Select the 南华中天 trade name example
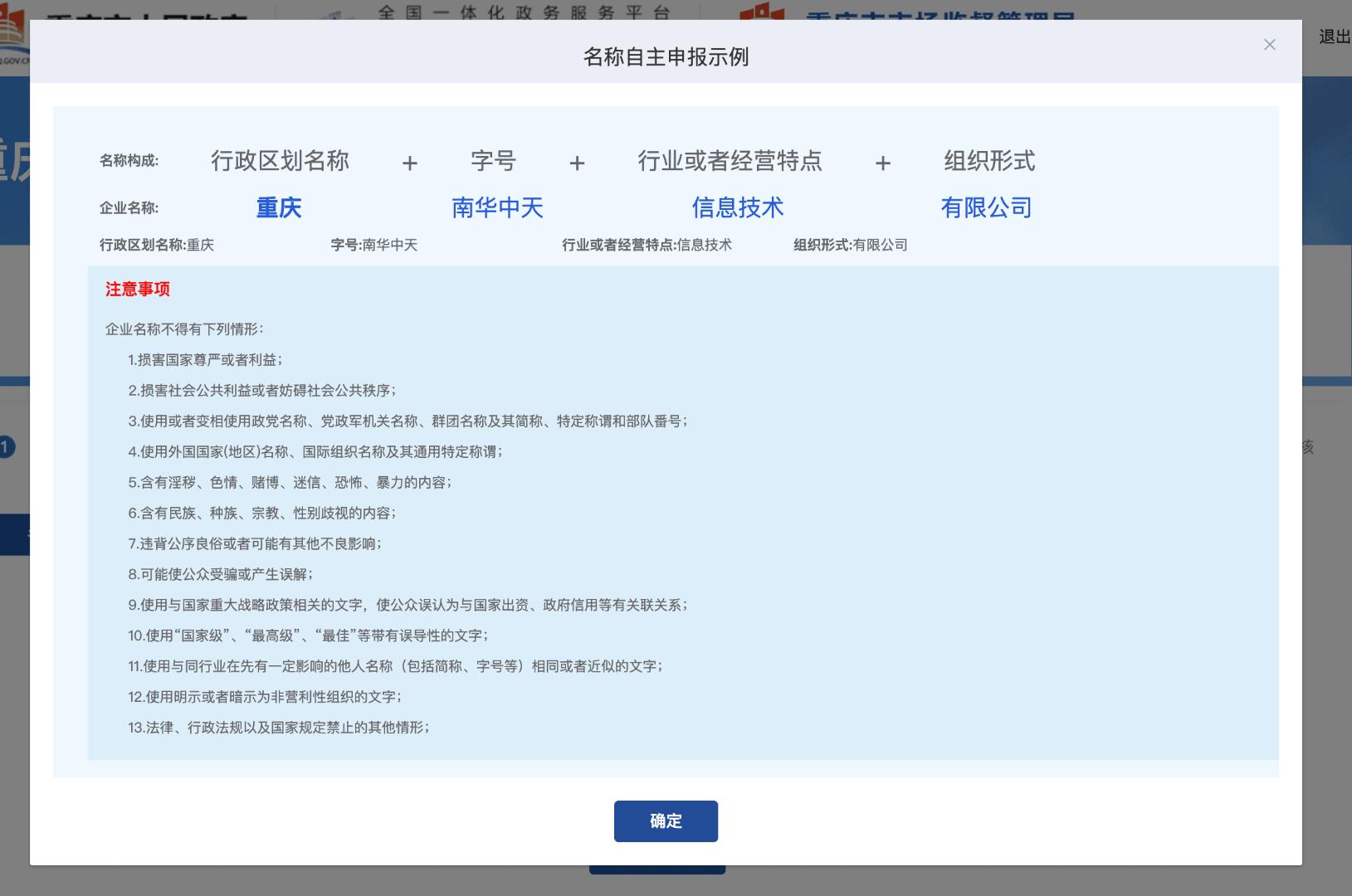This screenshot has height=896, width=1352. (495, 208)
